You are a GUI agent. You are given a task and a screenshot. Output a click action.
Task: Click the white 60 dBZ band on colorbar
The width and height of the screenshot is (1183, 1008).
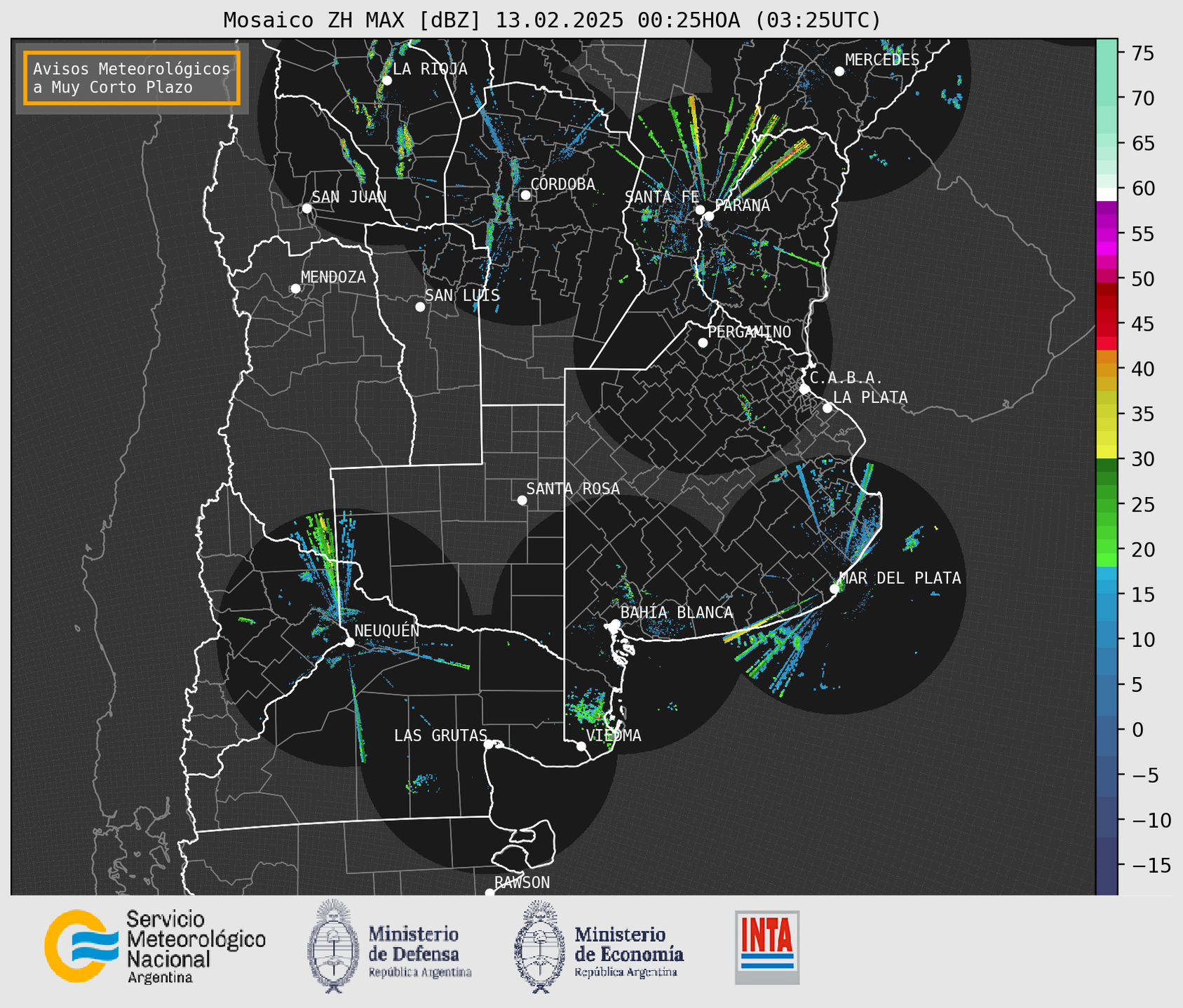coord(1107,193)
